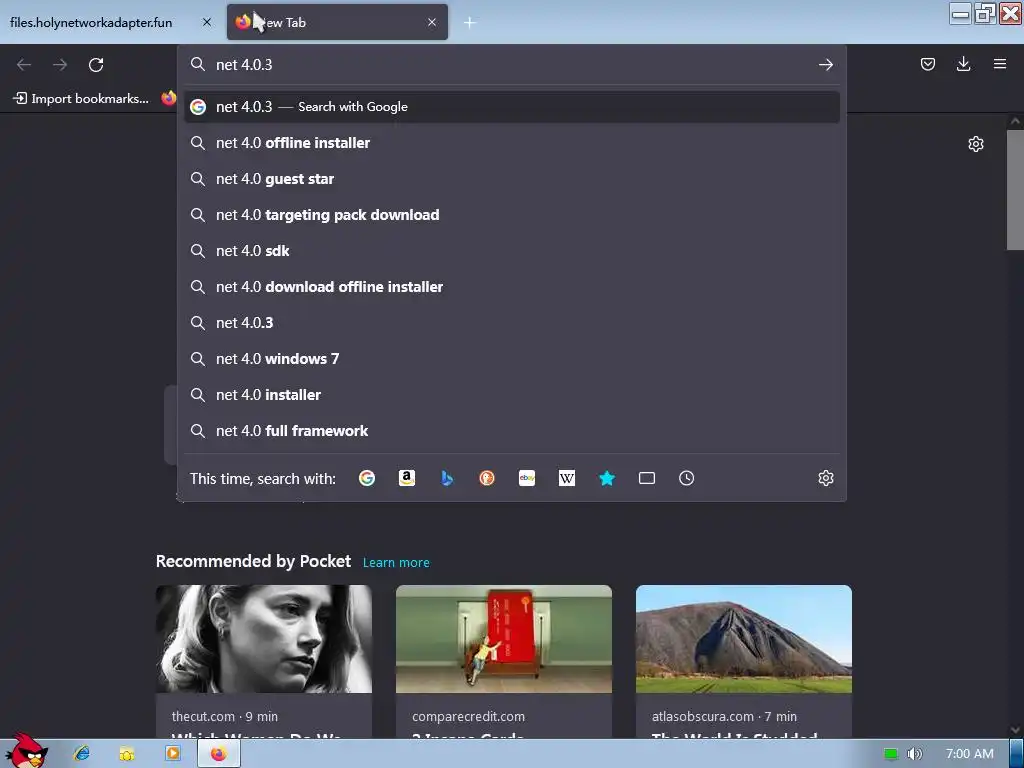Go back to the previous page
This screenshot has width=1024, height=768.
tap(24, 65)
